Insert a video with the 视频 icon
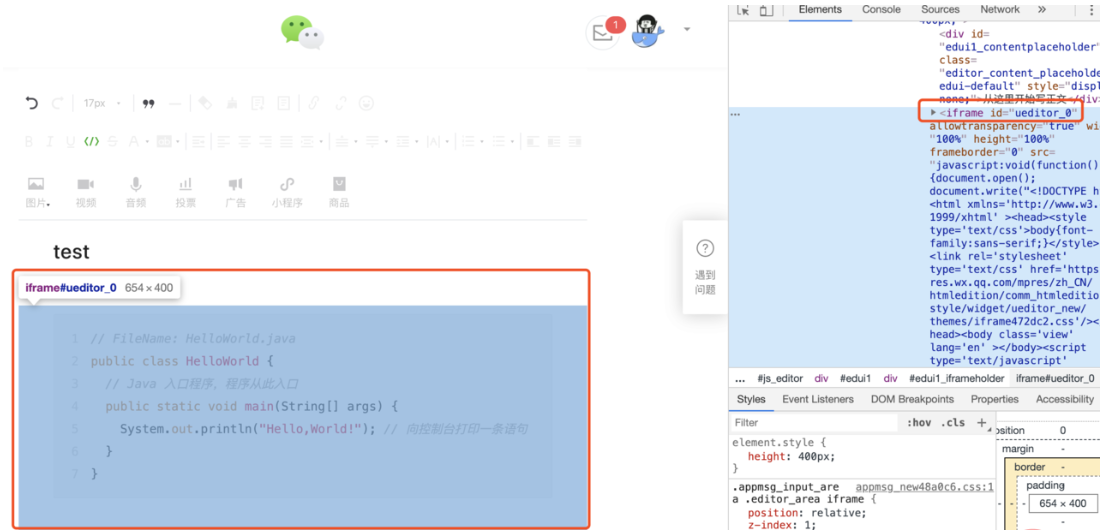 coord(86,192)
